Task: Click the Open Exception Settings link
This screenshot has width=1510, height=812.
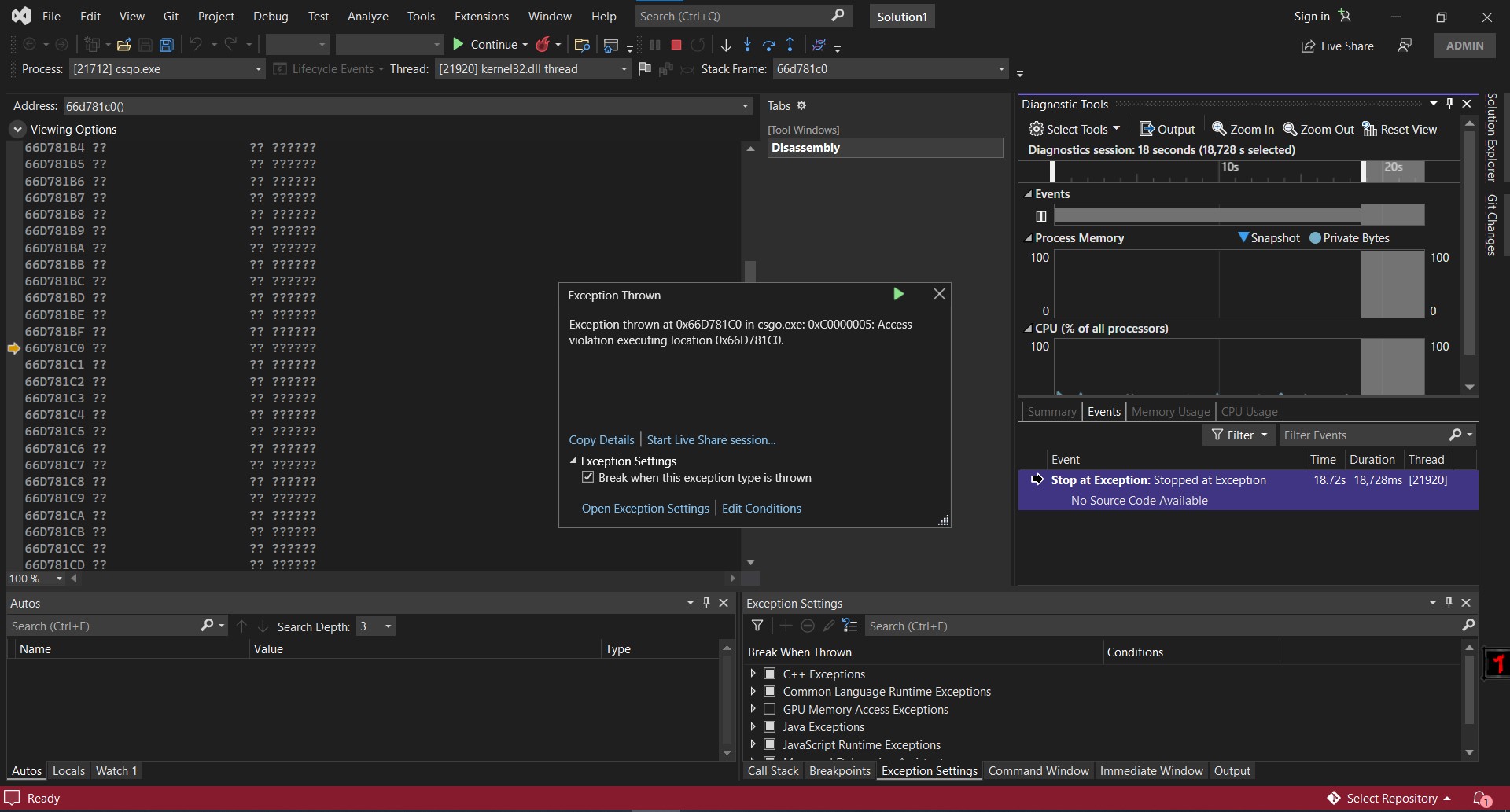Action: tap(645, 508)
